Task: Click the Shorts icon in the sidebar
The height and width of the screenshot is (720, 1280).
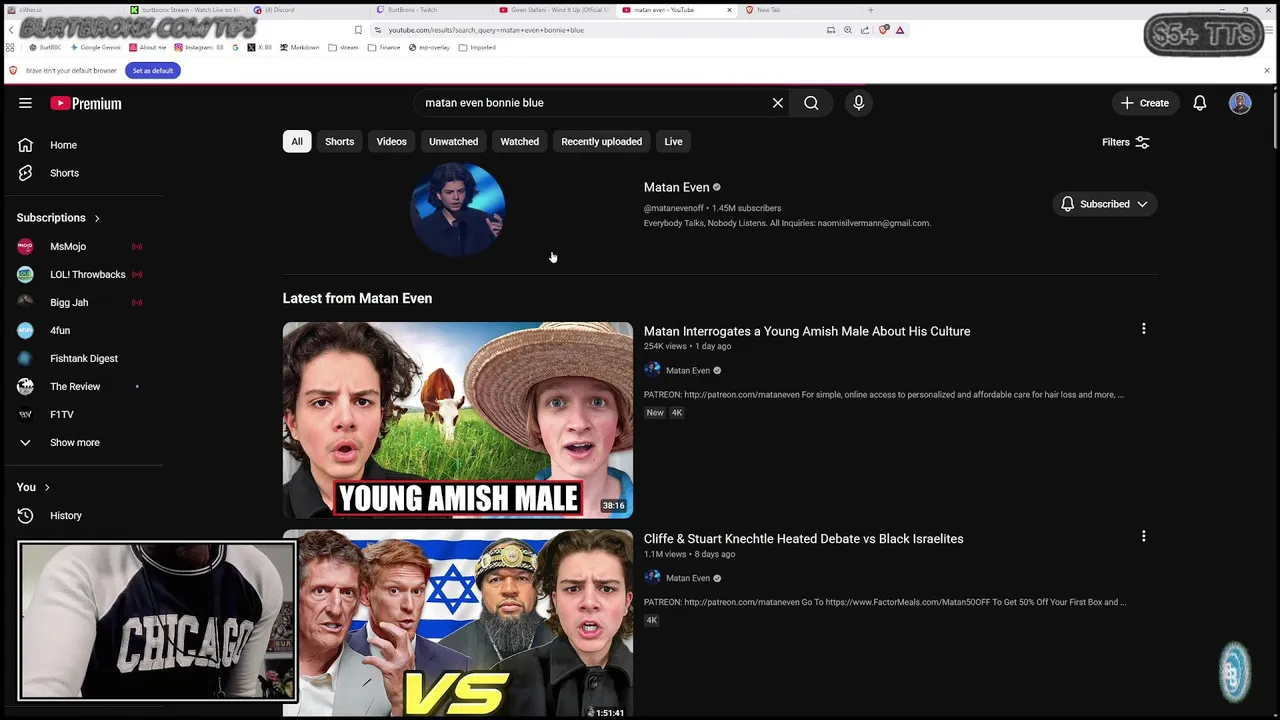Action: click(25, 173)
